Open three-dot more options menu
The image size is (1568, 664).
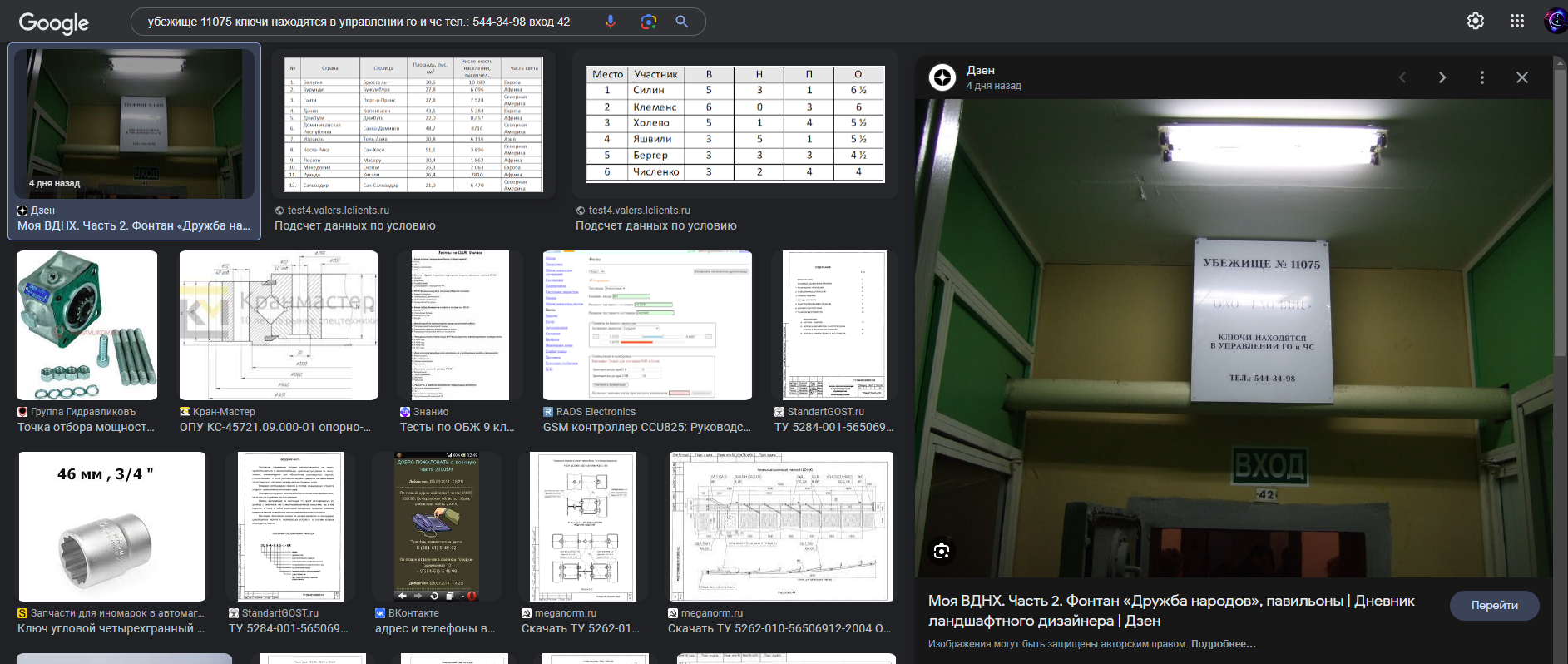point(1481,77)
